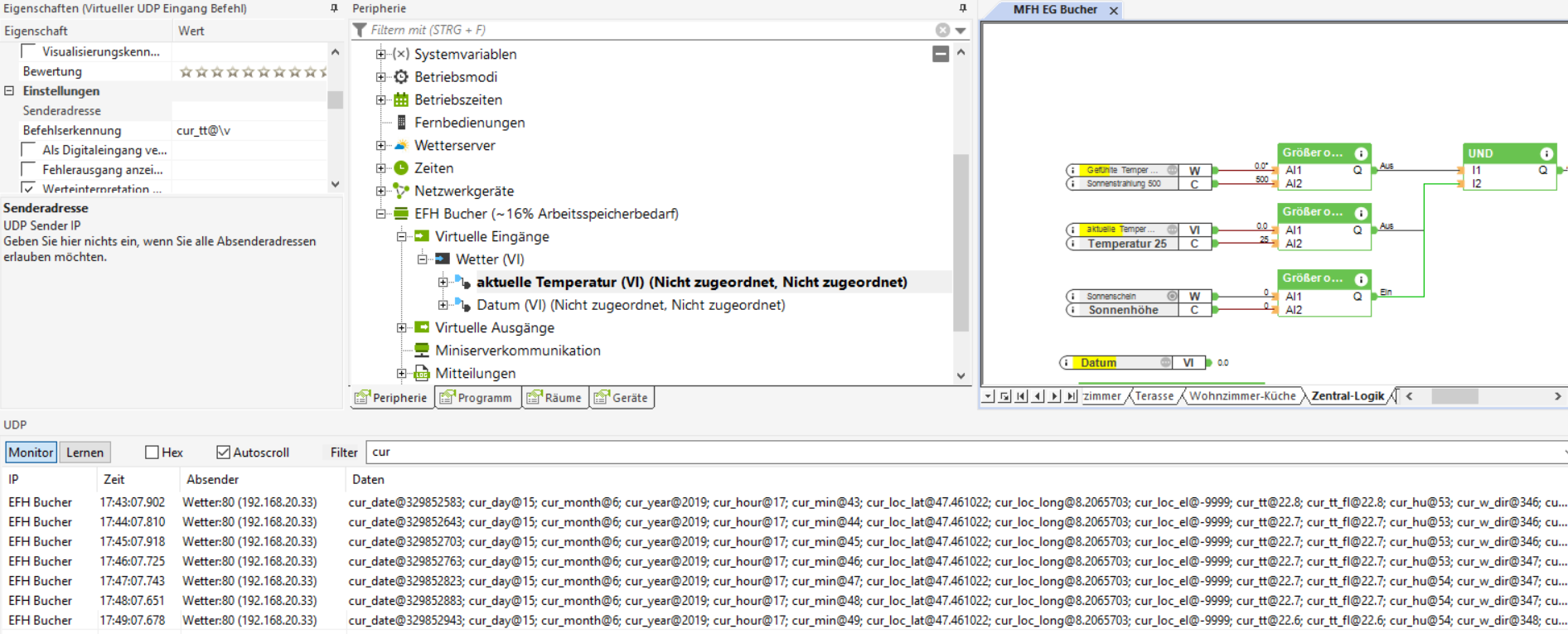
Task: Collapse the Virtuelle Eingänge node
Action: 401,236
